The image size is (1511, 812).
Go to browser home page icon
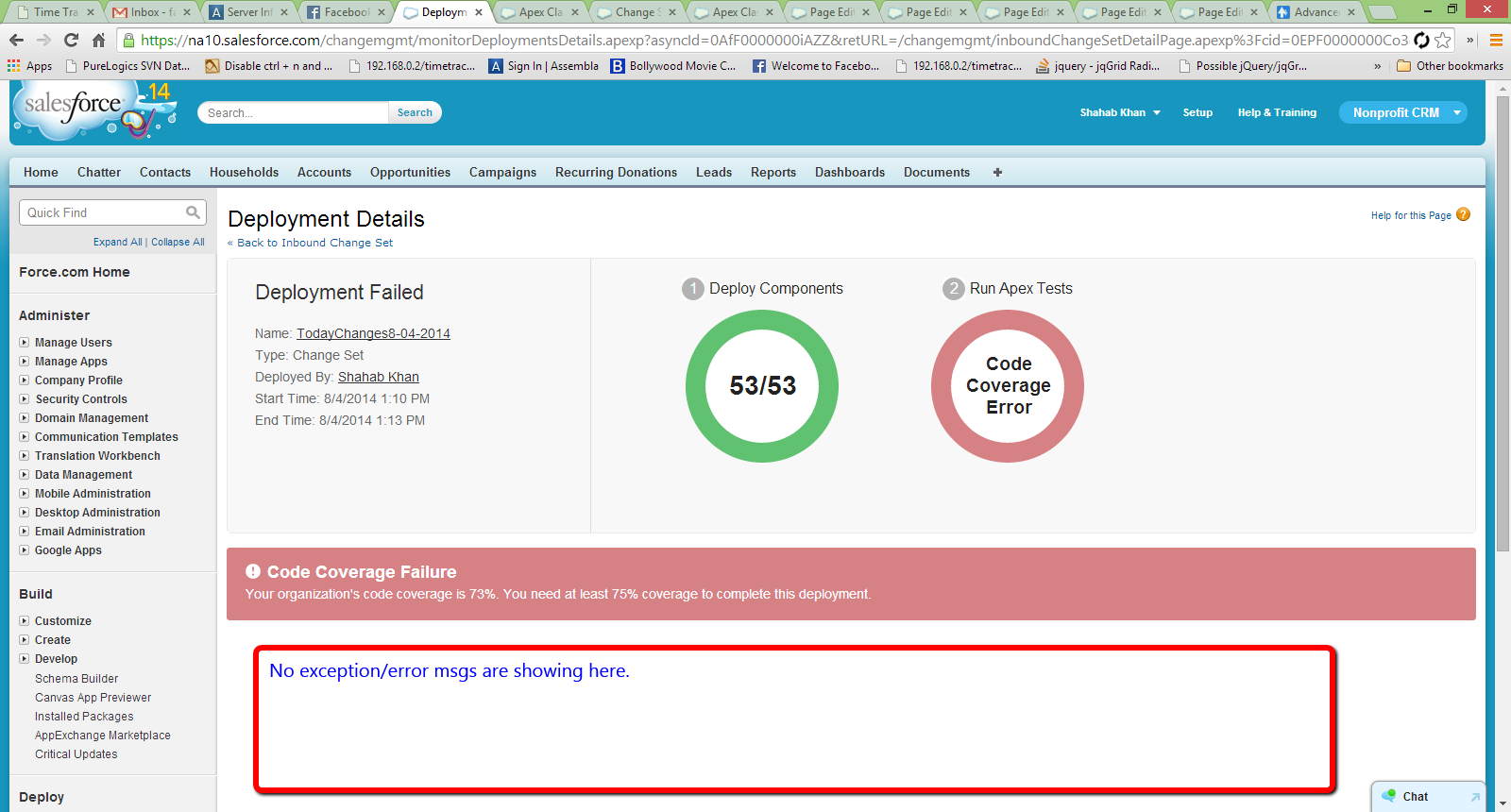(98, 40)
